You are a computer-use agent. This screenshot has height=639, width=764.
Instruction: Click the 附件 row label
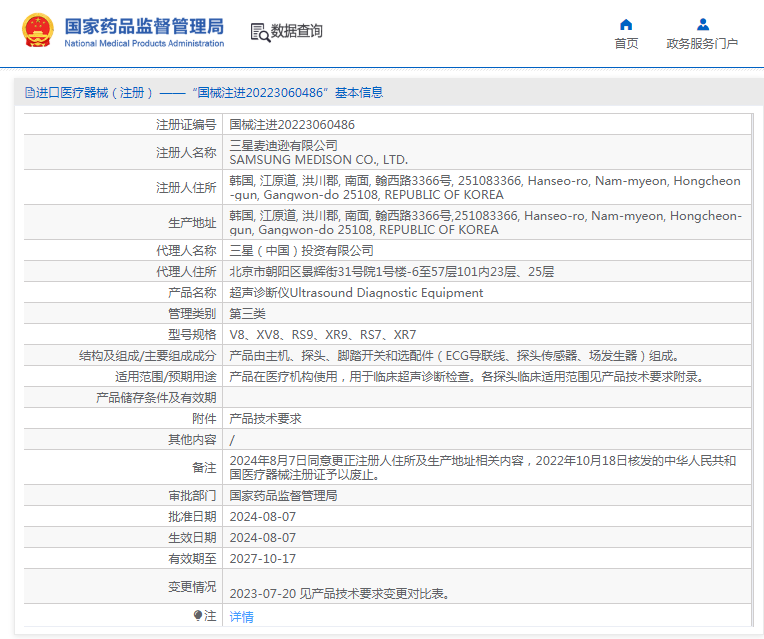tap(204, 418)
